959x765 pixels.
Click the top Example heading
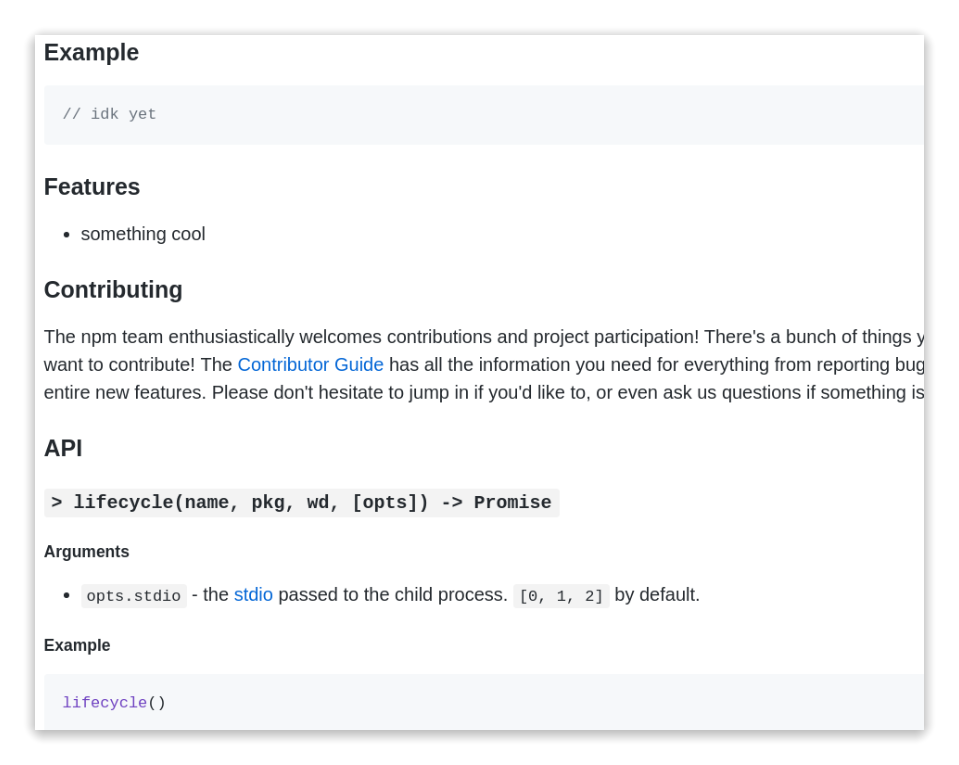click(x=91, y=53)
